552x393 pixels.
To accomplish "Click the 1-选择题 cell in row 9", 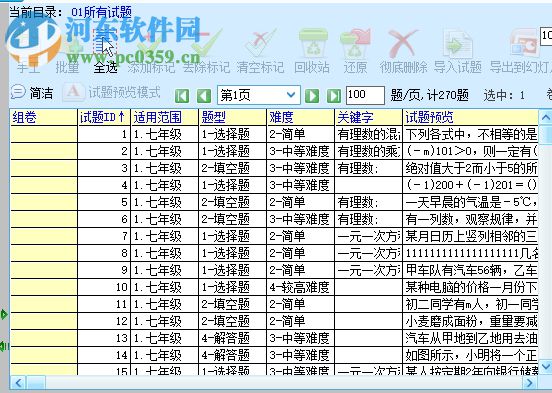I will point(232,270).
